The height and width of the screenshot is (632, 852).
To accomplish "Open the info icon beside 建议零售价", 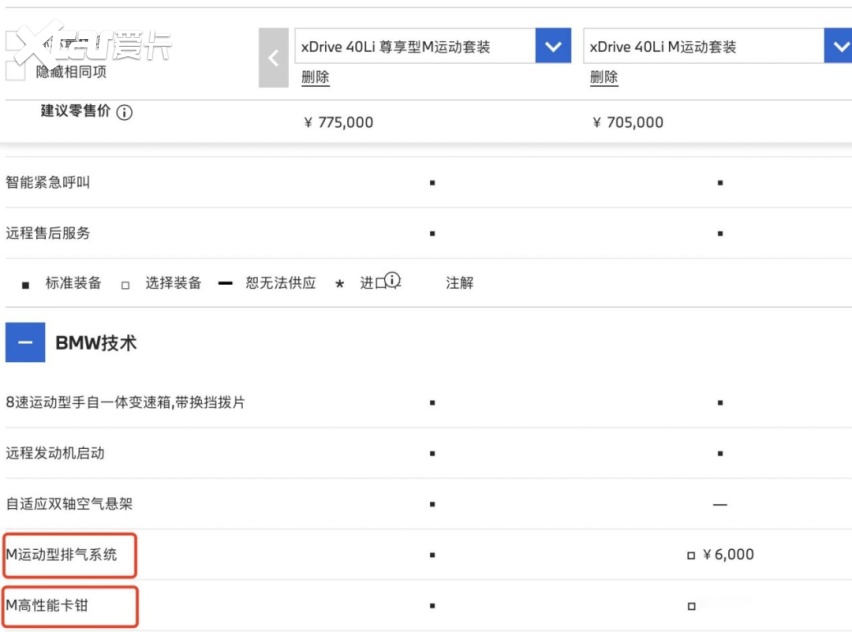I will [x=124, y=112].
